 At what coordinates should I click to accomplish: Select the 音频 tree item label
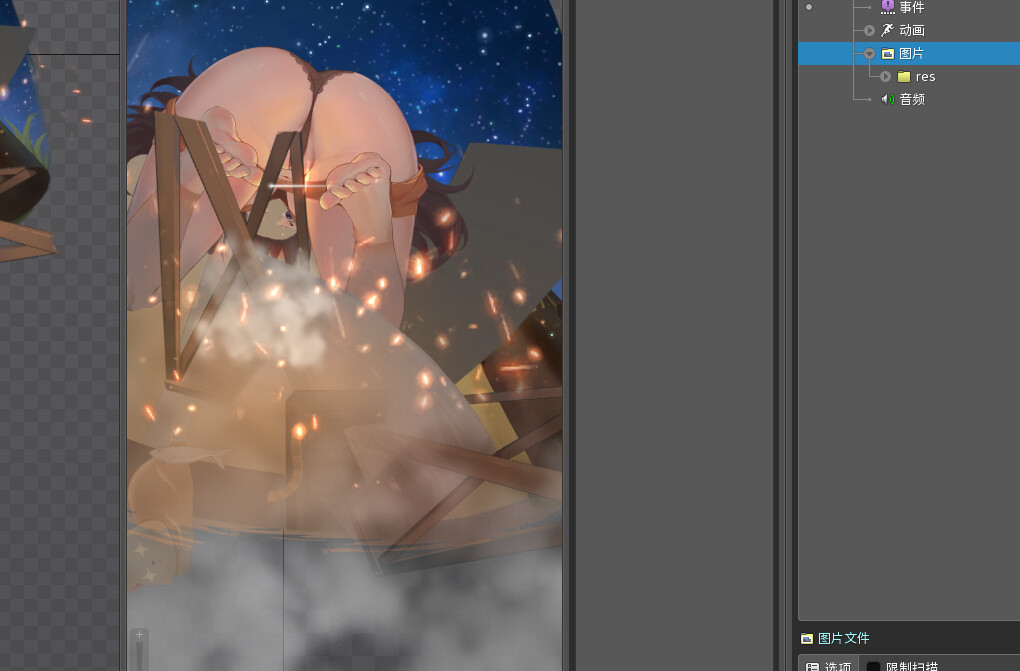point(912,99)
